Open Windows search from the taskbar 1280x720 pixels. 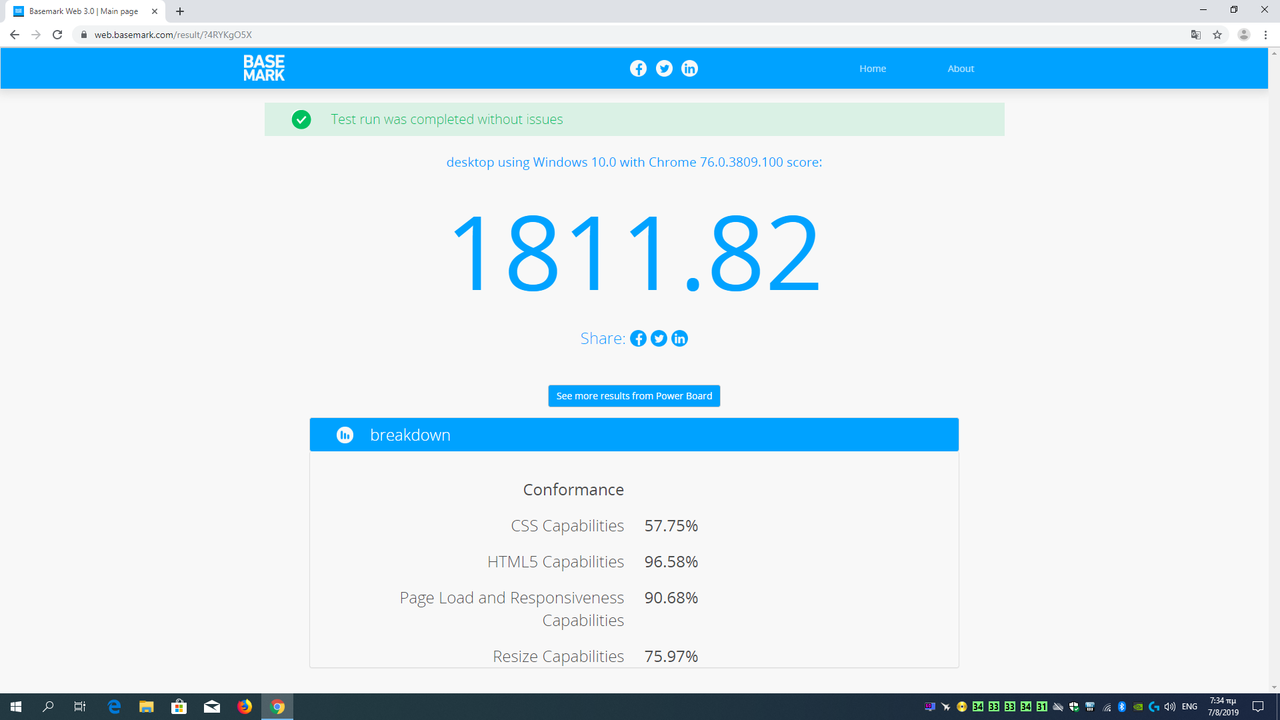[x=48, y=707]
